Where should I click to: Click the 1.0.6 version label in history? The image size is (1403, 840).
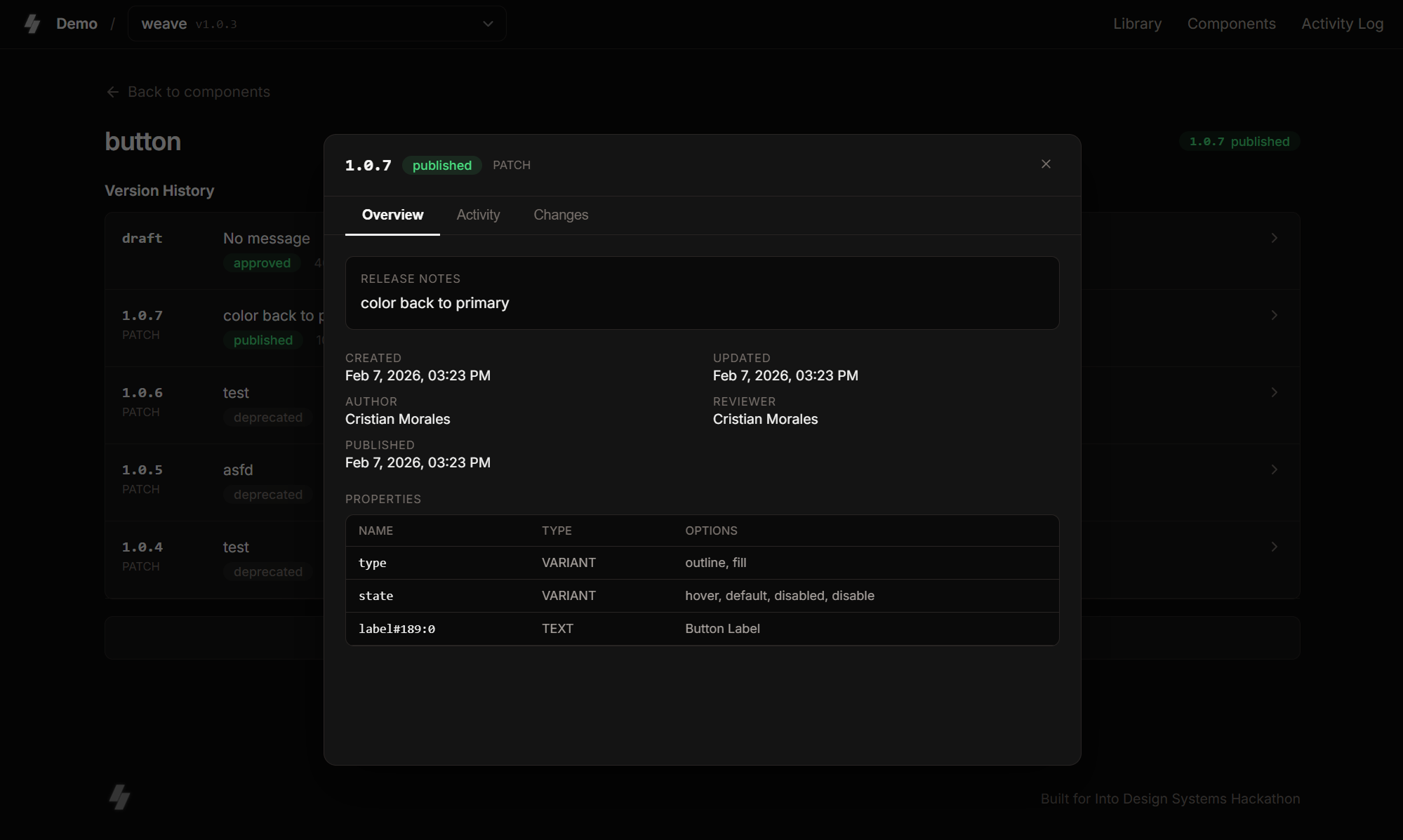pos(142,393)
